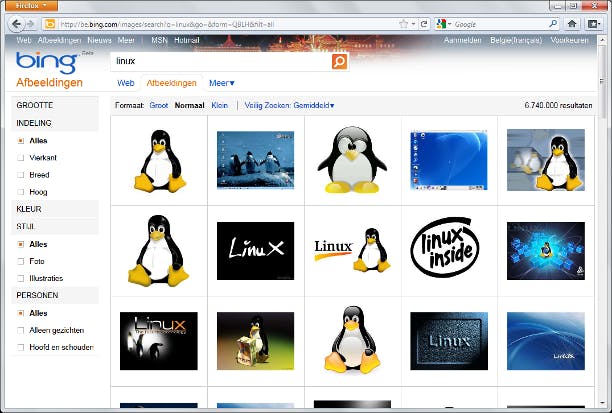Open the Voorkeuren preferences link

(x=569, y=40)
